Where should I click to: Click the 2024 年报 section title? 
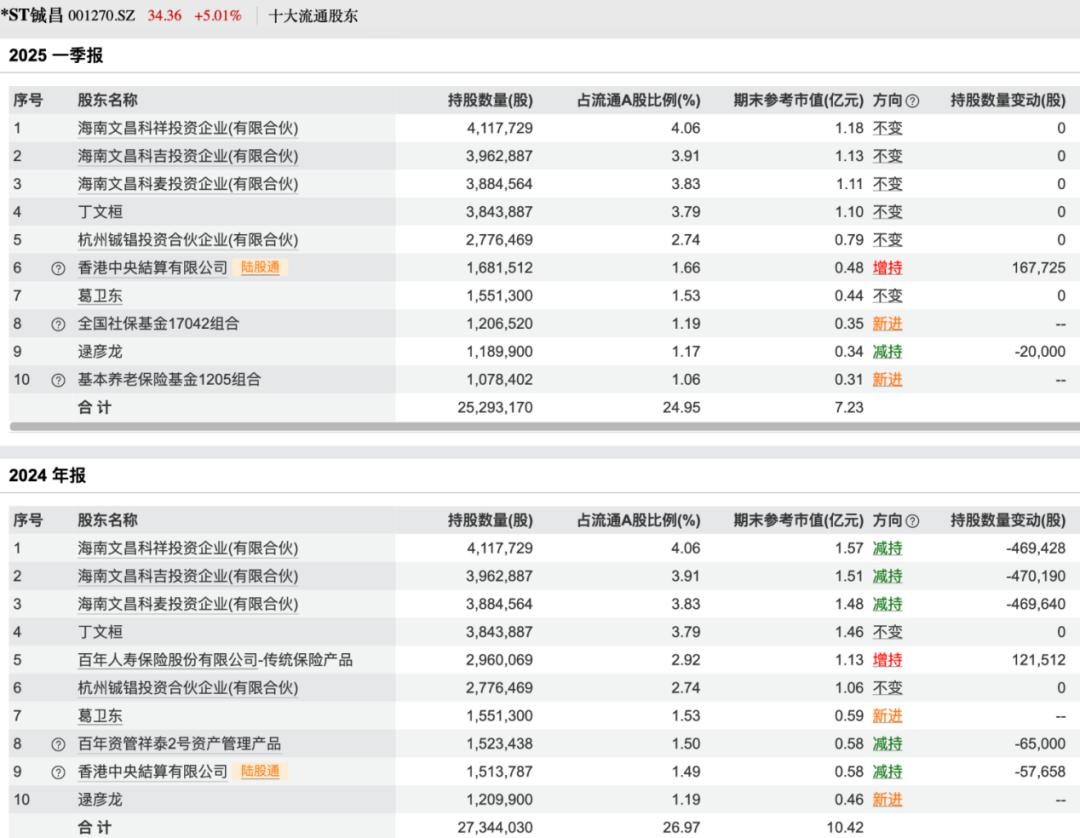pos(47,475)
